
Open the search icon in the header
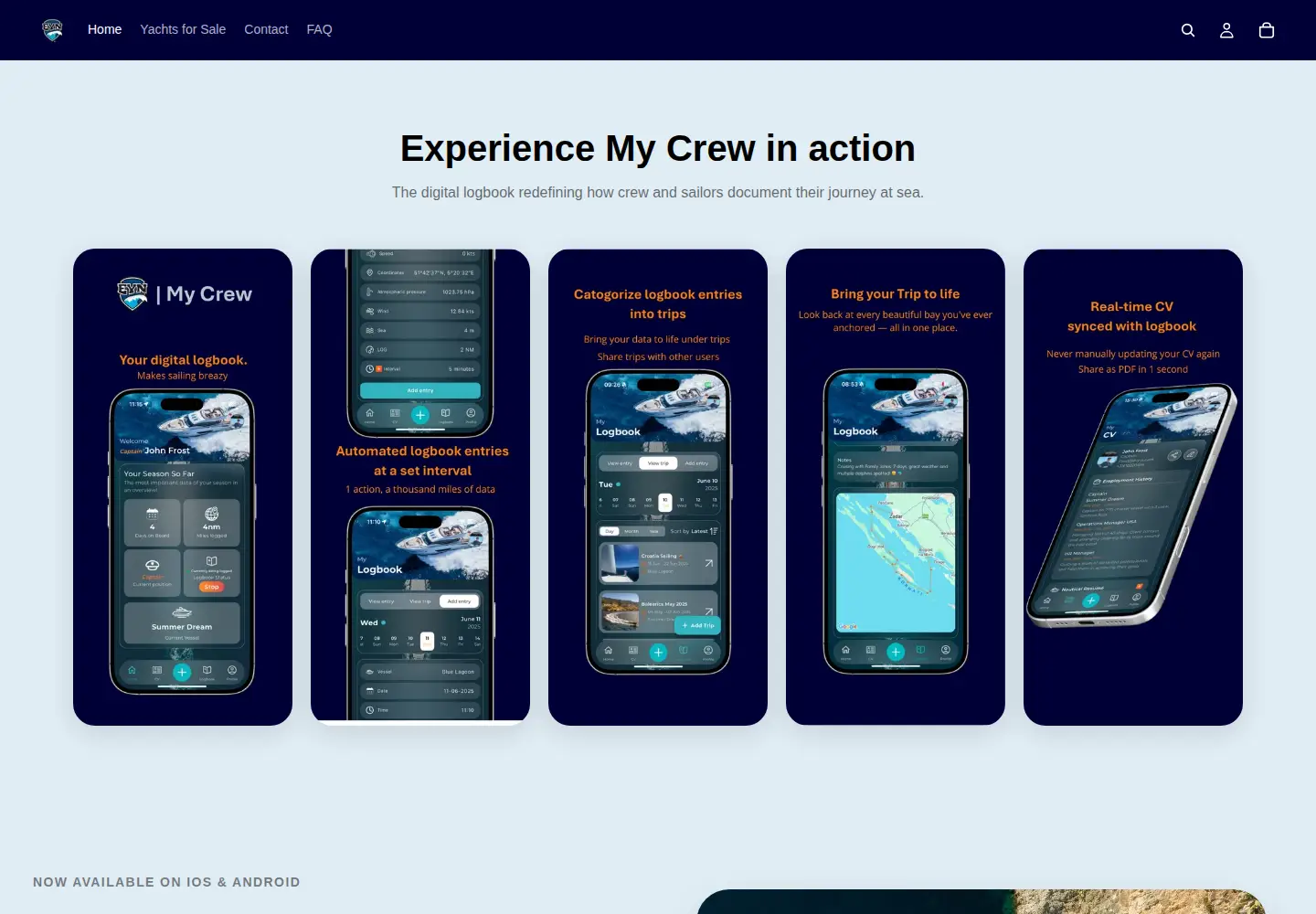tap(1188, 30)
